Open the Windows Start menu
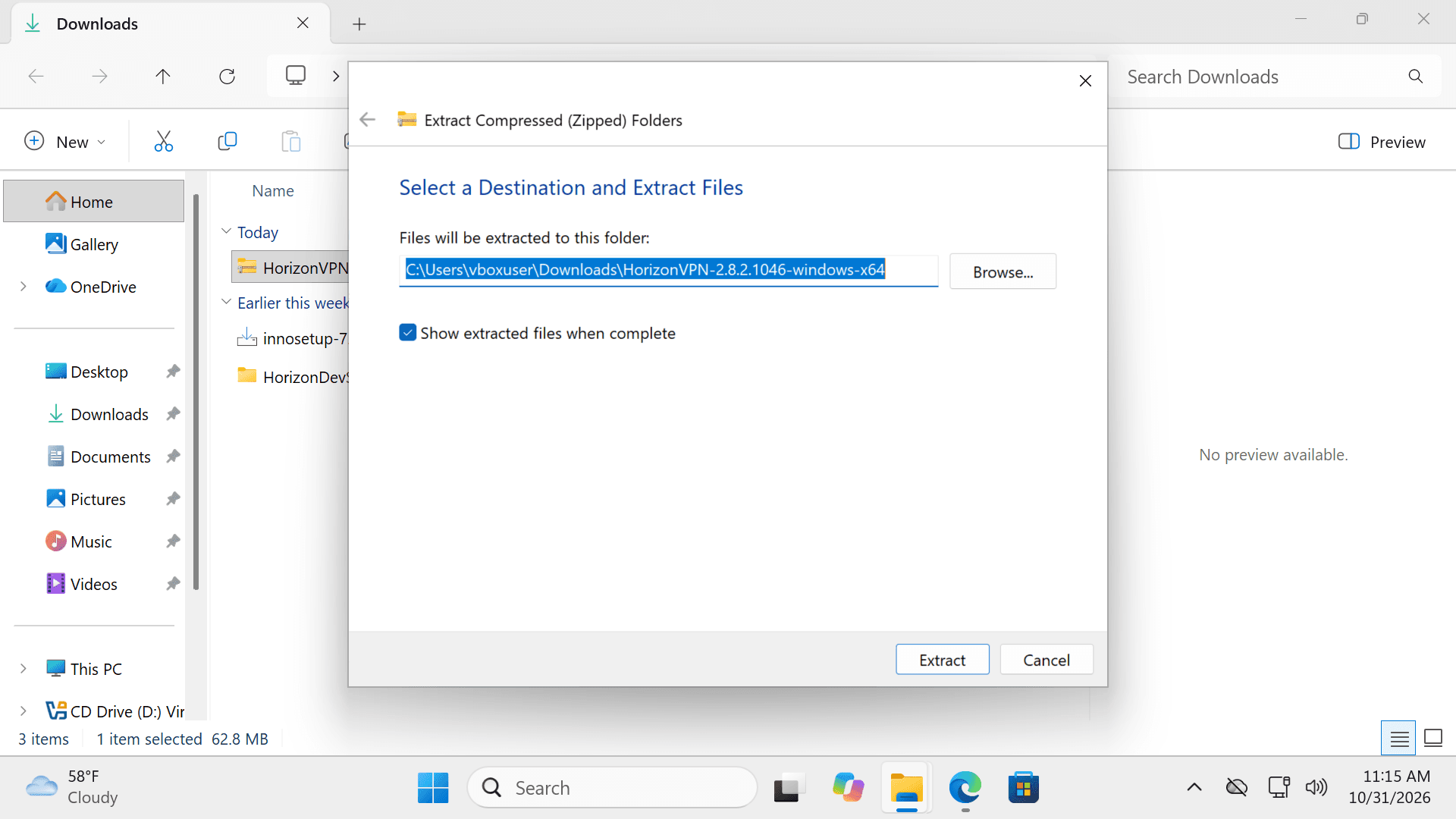 [x=433, y=787]
